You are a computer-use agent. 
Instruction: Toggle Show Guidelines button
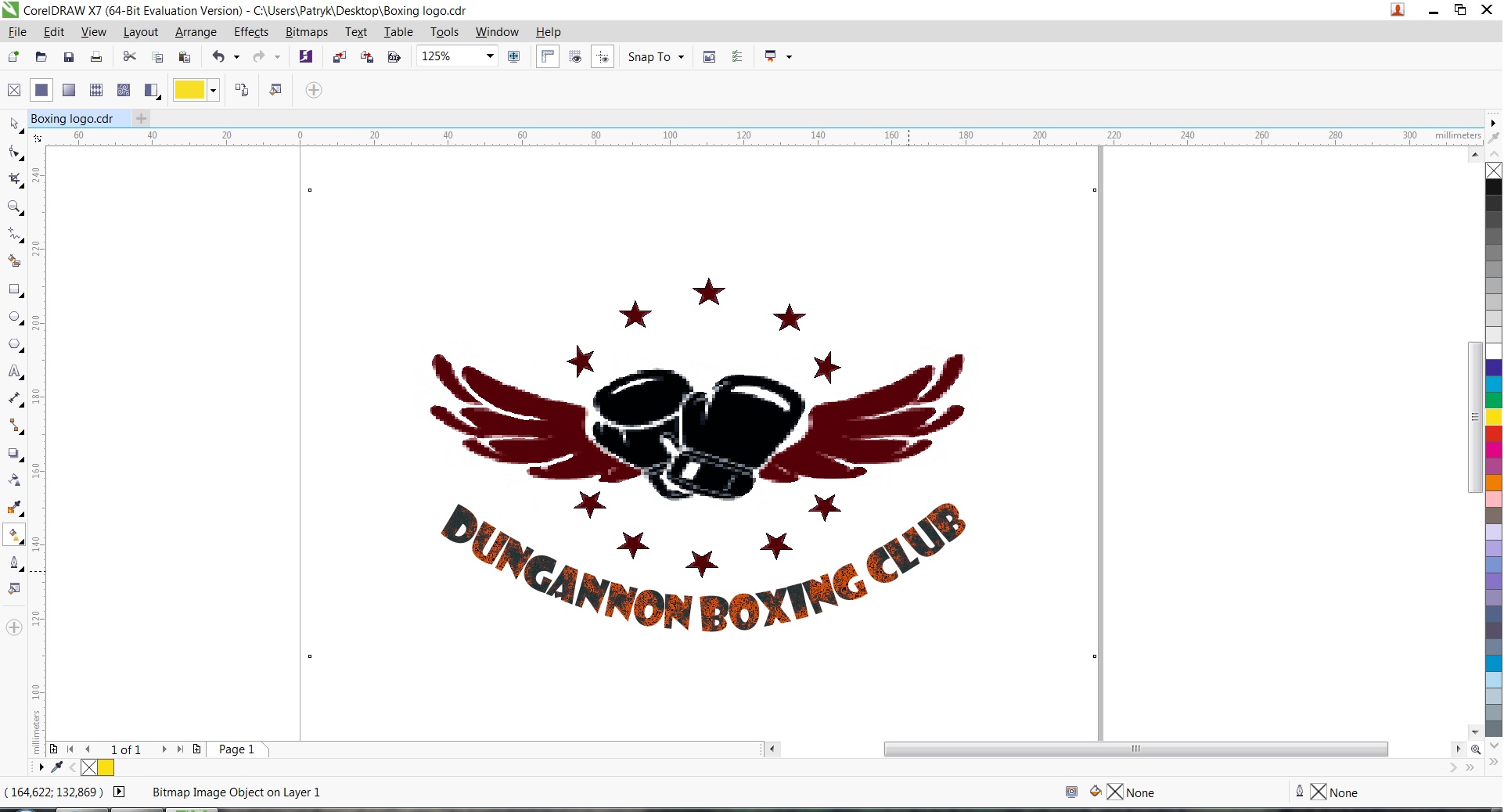603,56
